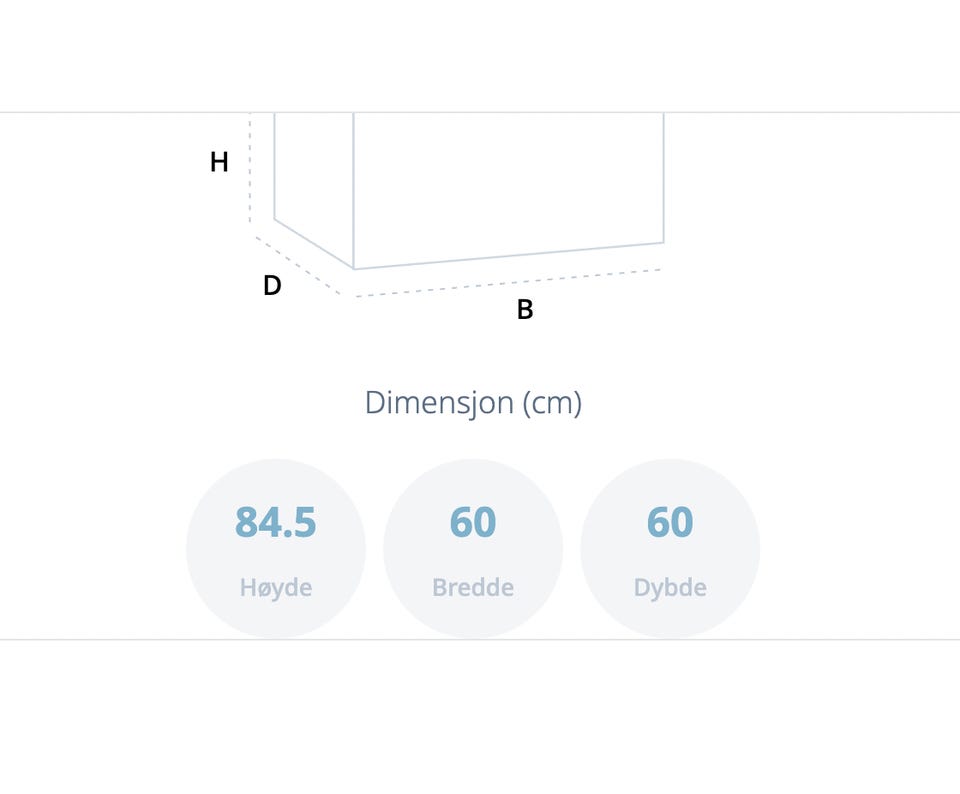Click the right edge of the box

(664, 178)
